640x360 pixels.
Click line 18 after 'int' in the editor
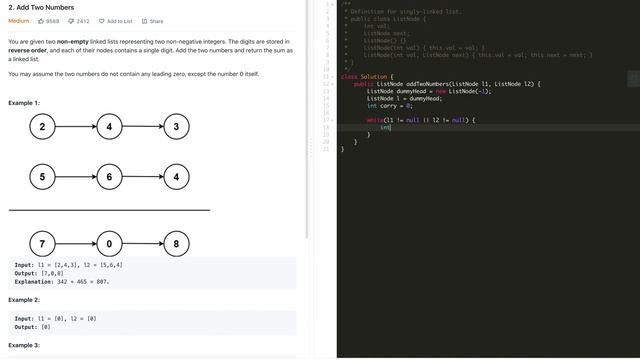(x=391, y=127)
